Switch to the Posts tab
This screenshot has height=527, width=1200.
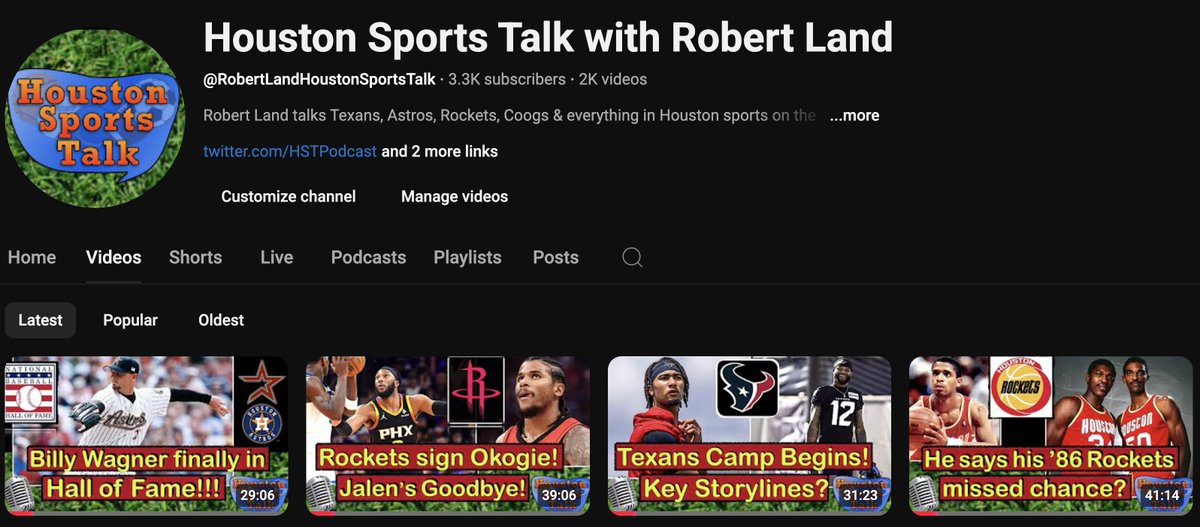pyautogui.click(x=555, y=258)
